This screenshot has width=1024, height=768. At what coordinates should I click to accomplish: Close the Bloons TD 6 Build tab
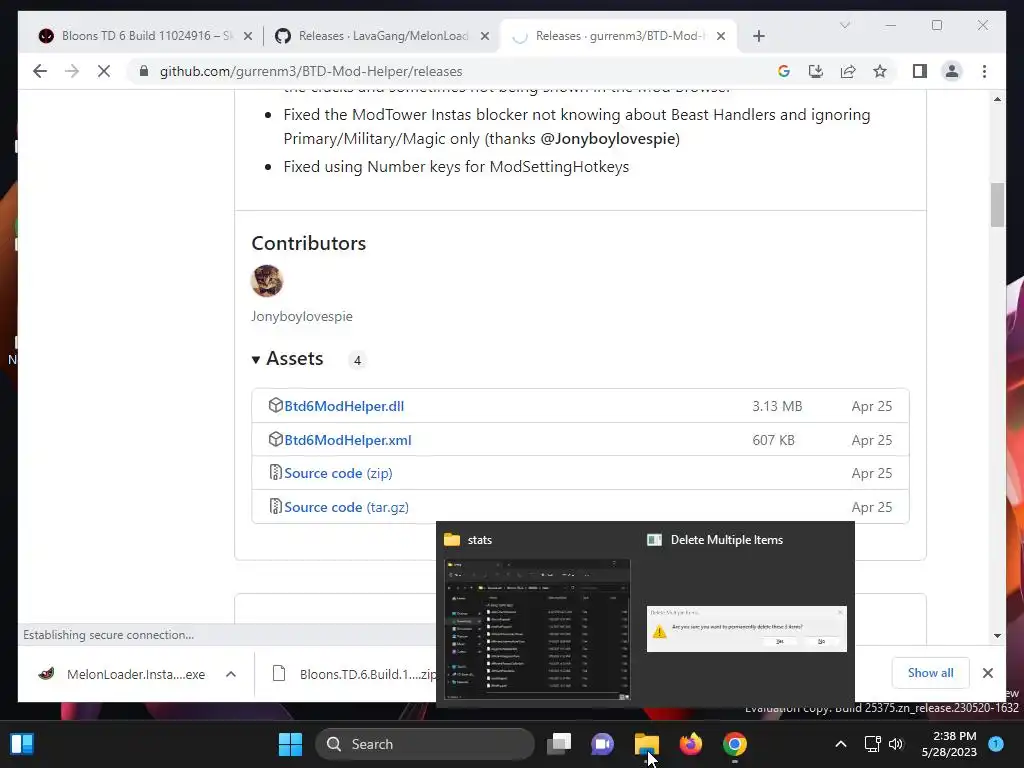point(248,36)
